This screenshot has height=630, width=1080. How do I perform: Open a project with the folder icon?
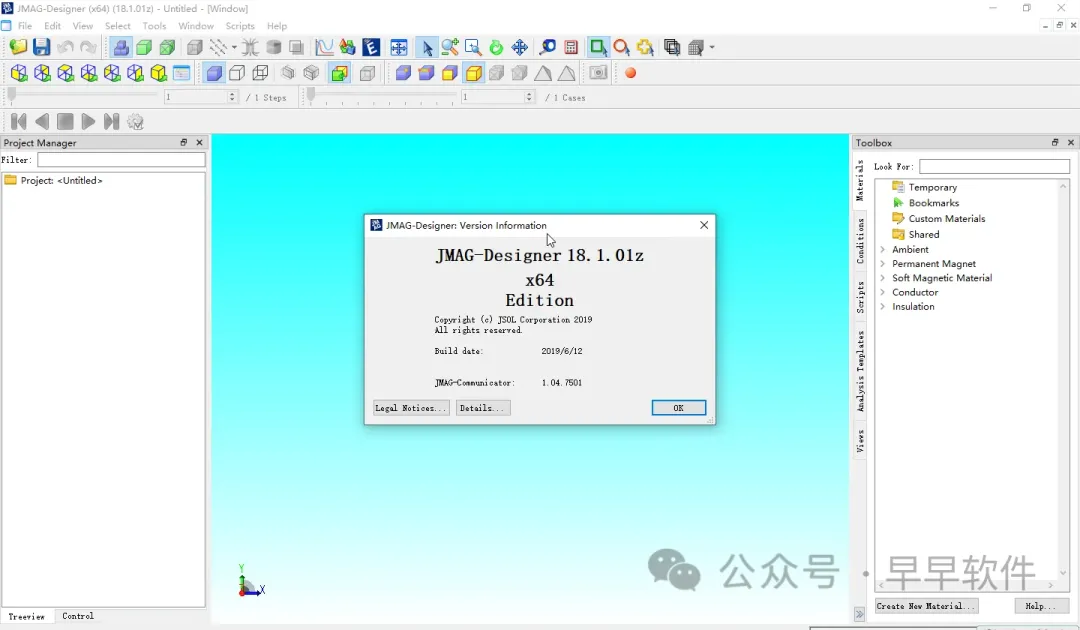pyautogui.click(x=18, y=47)
